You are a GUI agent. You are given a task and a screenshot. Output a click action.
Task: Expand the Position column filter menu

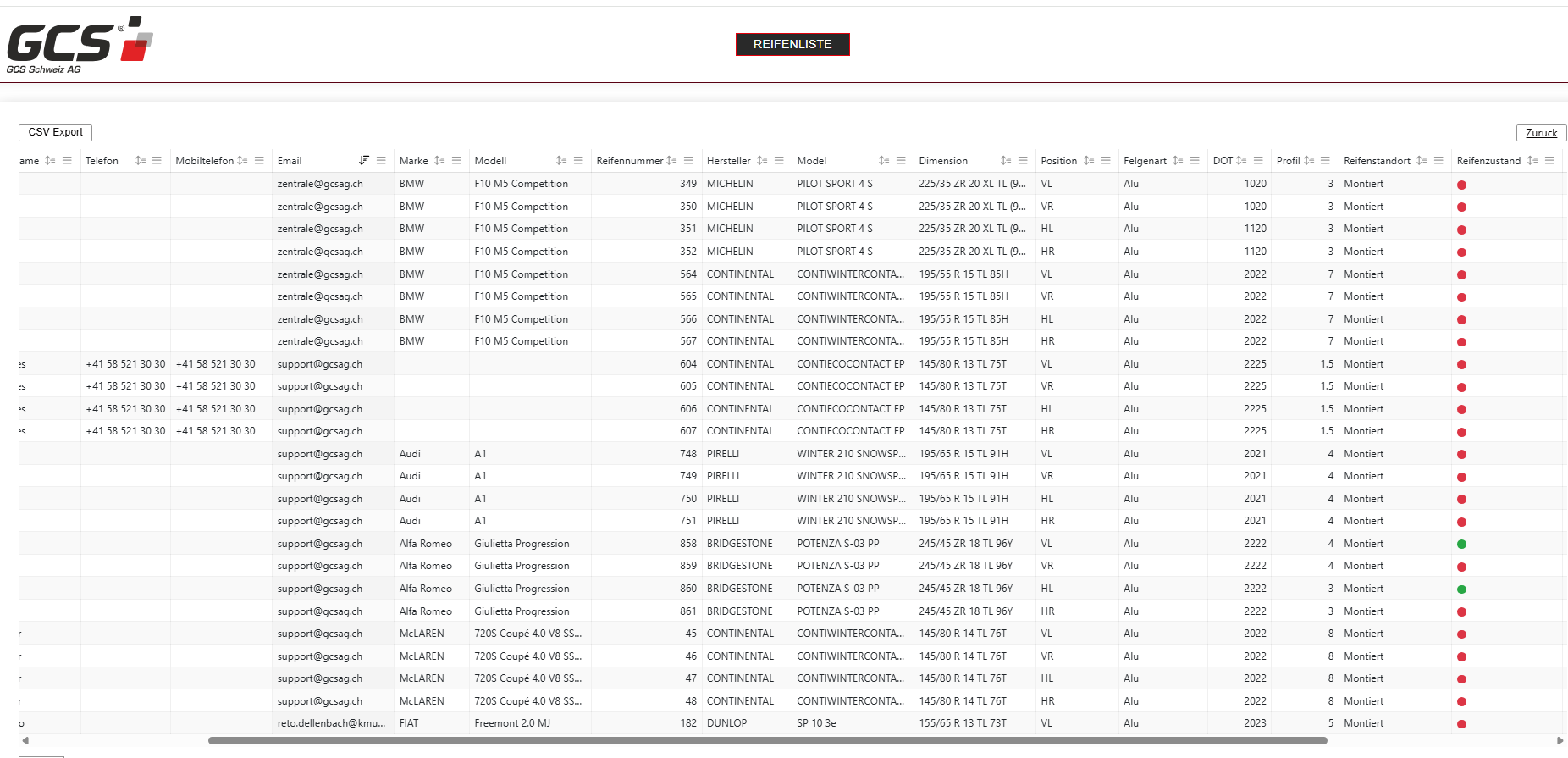click(x=1106, y=161)
